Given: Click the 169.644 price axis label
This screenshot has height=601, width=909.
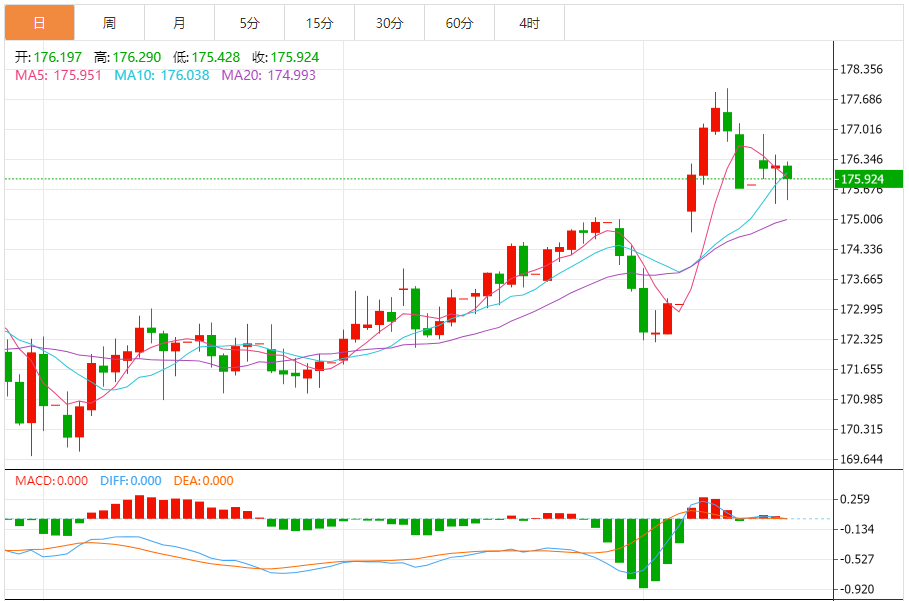Looking at the screenshot, I should click(861, 459).
